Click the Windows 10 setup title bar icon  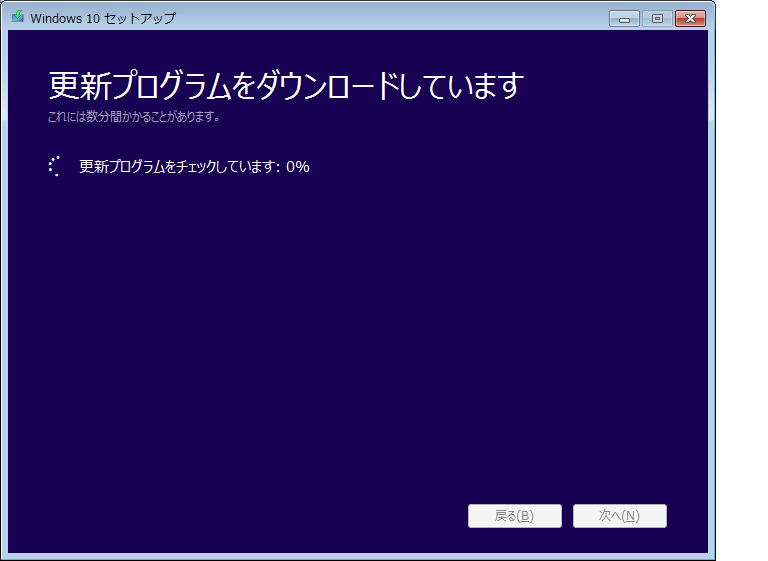pyautogui.click(x=18, y=17)
